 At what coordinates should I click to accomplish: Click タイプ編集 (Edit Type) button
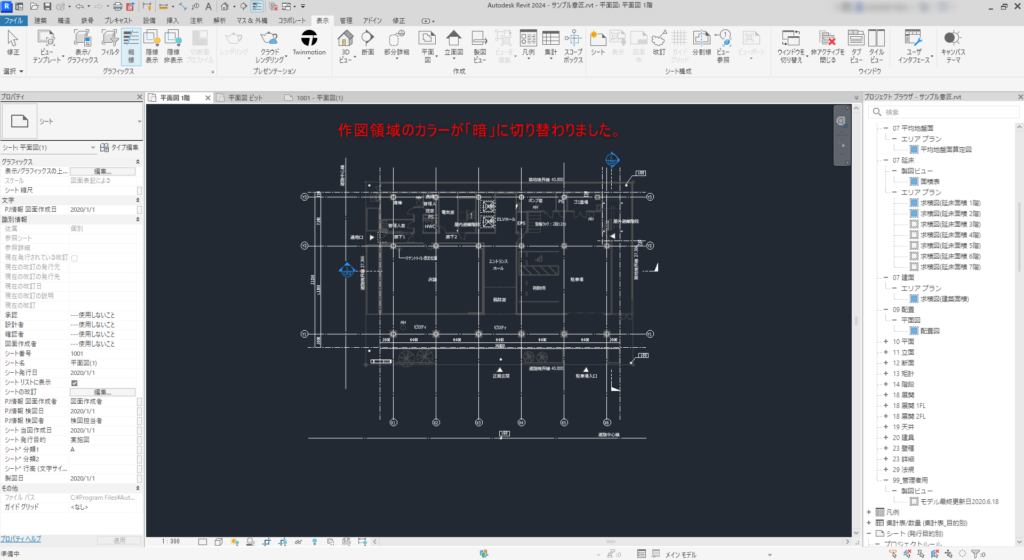(119, 148)
